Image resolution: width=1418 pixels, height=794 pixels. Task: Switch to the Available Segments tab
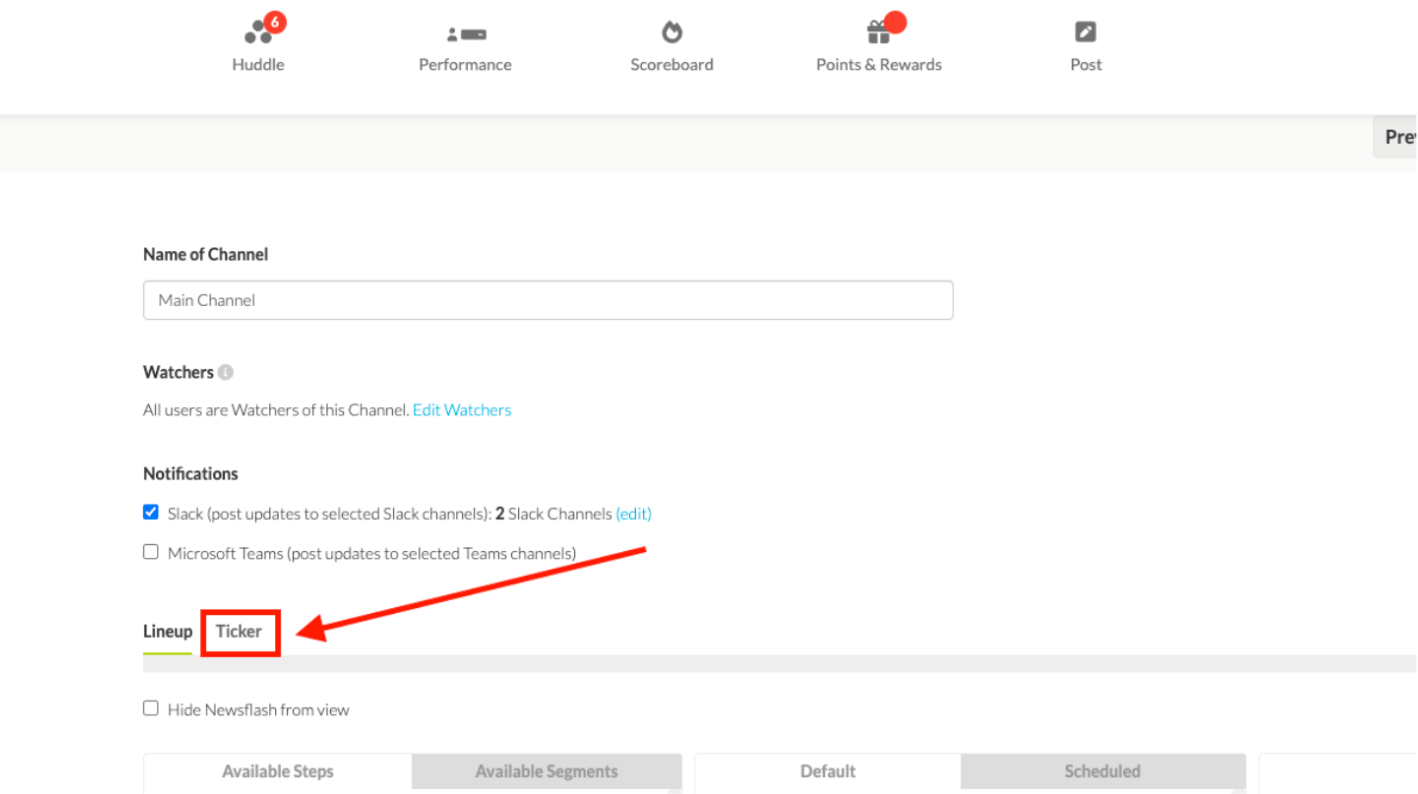point(546,771)
